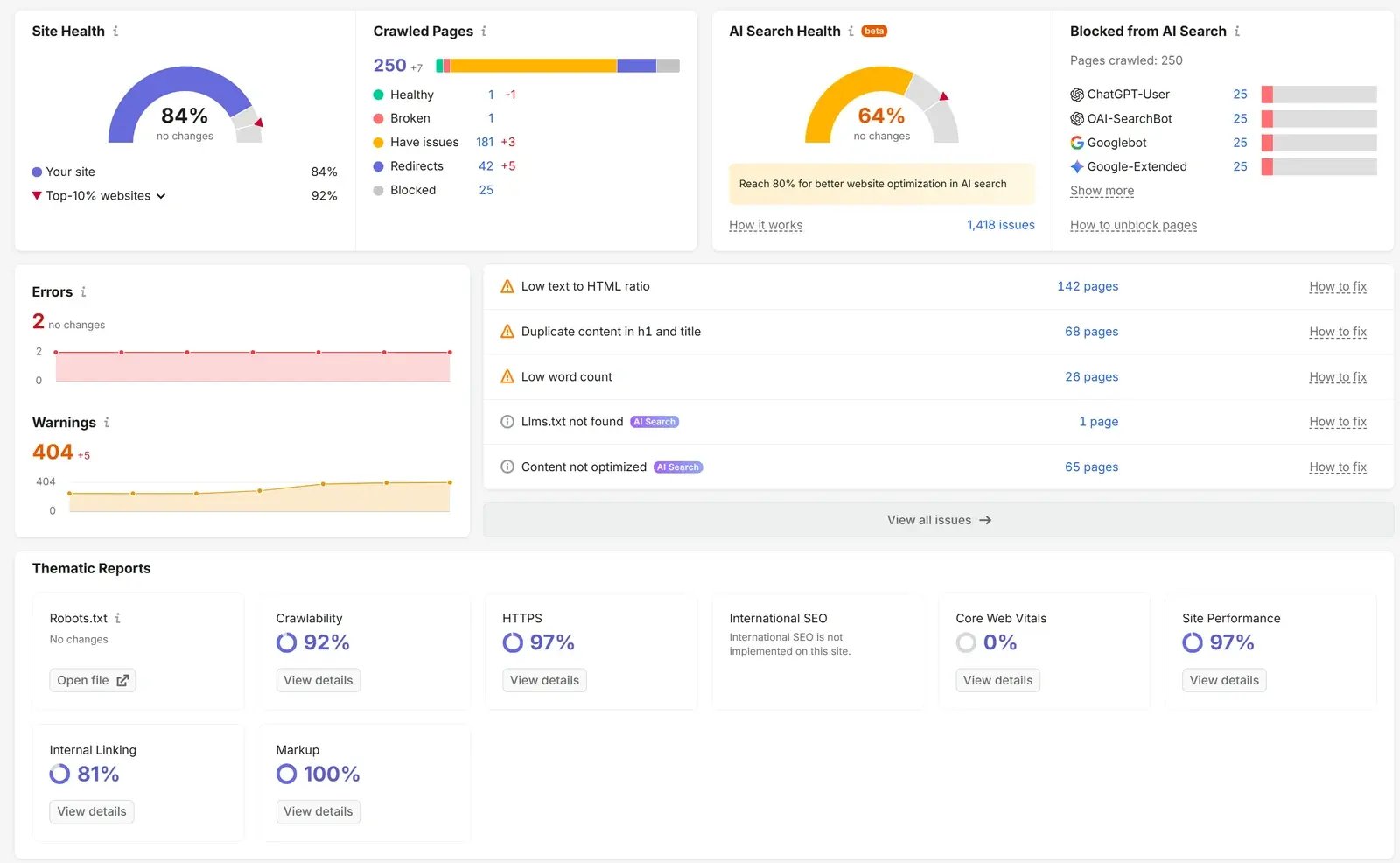The width and height of the screenshot is (1400, 863).
Task: Click the Your site legend label
Action: click(x=70, y=172)
